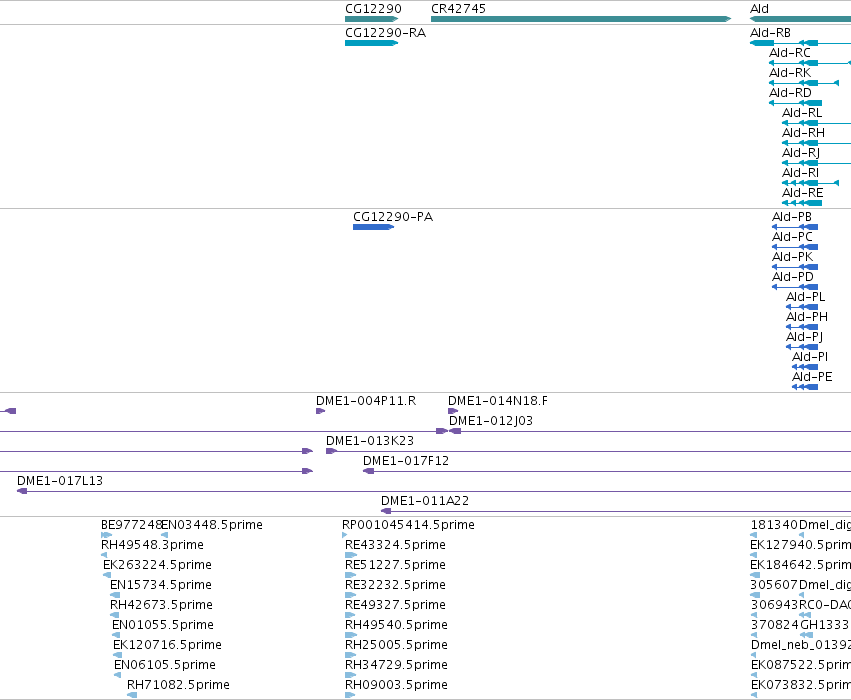The image size is (851, 700).
Task: Click the Ald-RH transcript label
Action: click(803, 133)
